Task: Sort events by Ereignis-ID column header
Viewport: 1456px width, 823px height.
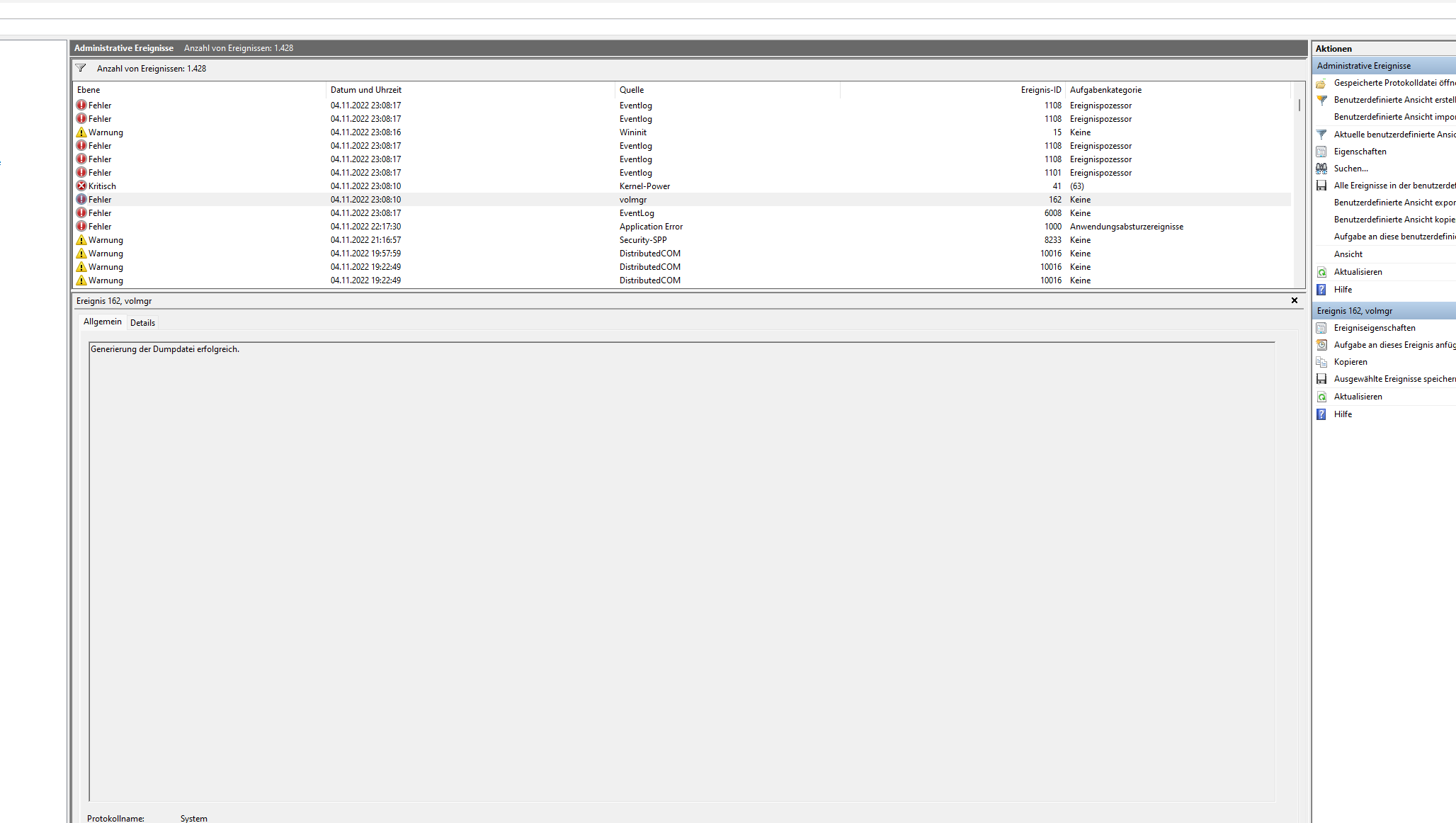Action: [1040, 90]
